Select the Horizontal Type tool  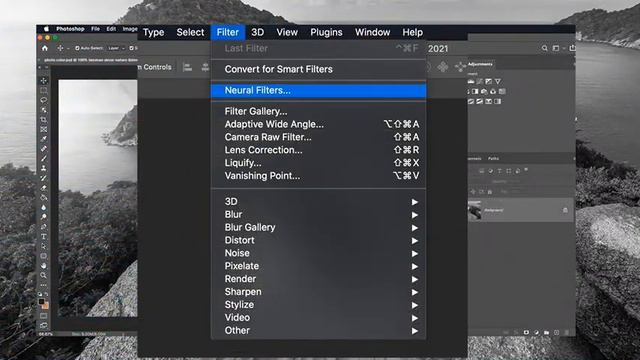pyautogui.click(x=44, y=236)
